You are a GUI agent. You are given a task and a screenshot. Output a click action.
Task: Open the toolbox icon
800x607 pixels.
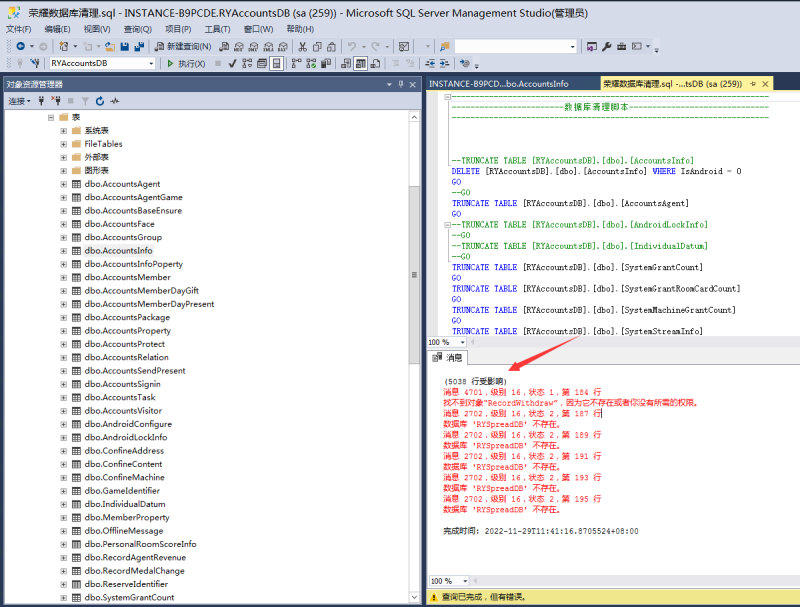[621, 46]
